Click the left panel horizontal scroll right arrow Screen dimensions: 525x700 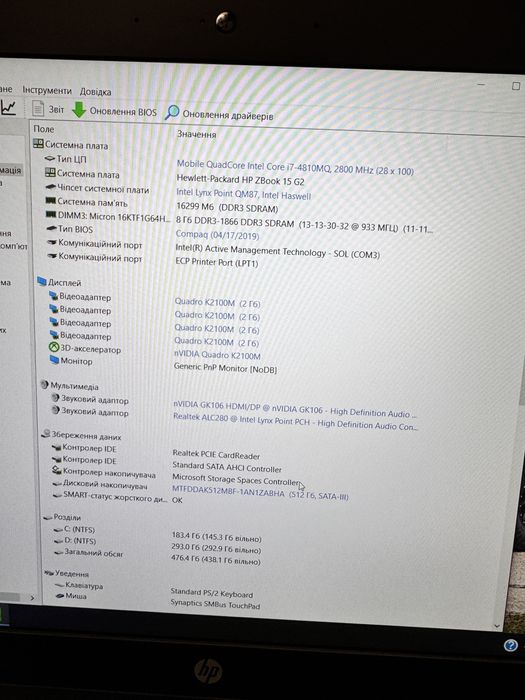32,598
